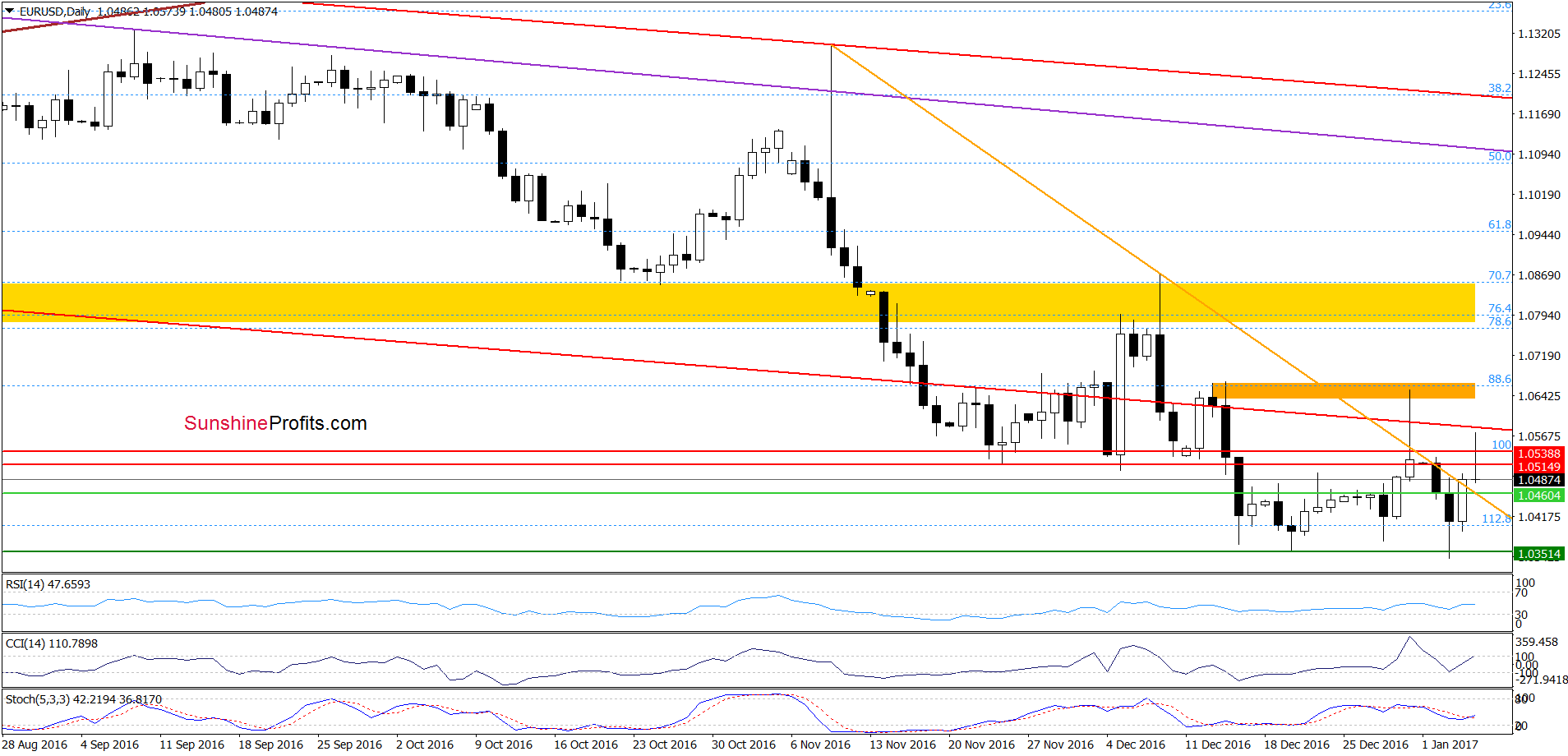
Task: Select the 88.6 Fibonacci level label
Action: click(x=1499, y=379)
